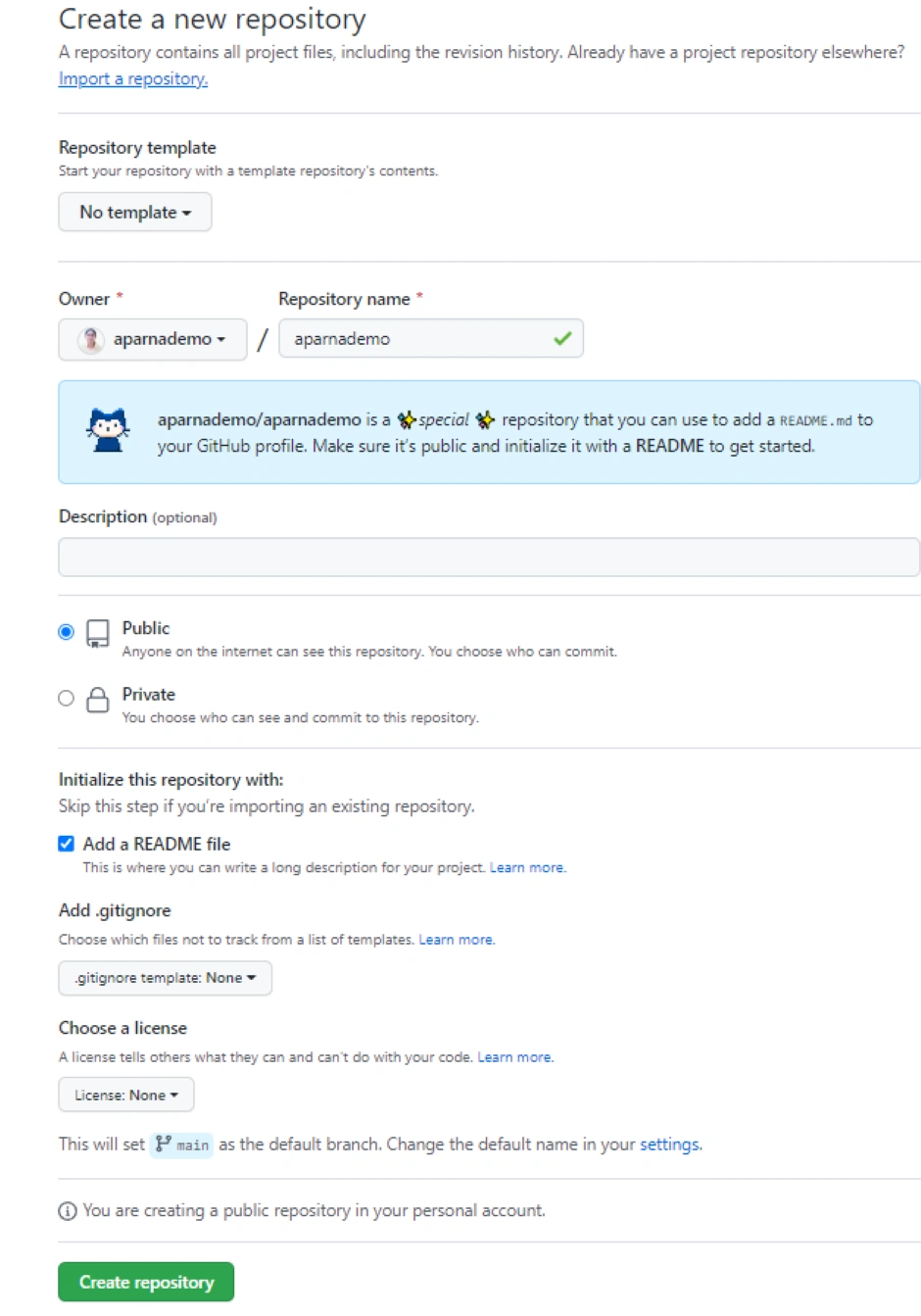Open the No template dropdown
Viewport: 921px width, 1316px height.
pyautogui.click(x=135, y=213)
